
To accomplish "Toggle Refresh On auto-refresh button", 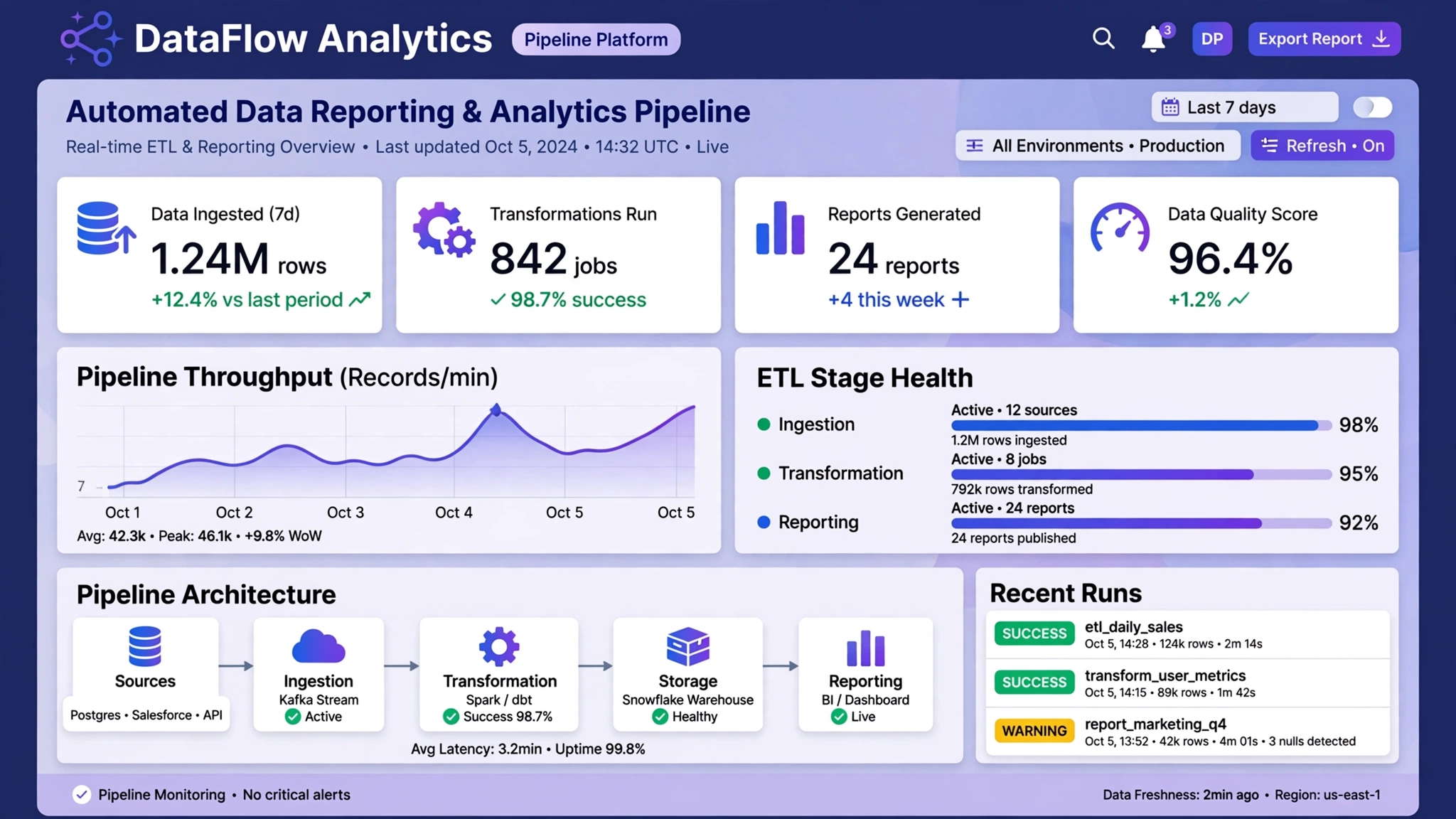I will point(1322,146).
